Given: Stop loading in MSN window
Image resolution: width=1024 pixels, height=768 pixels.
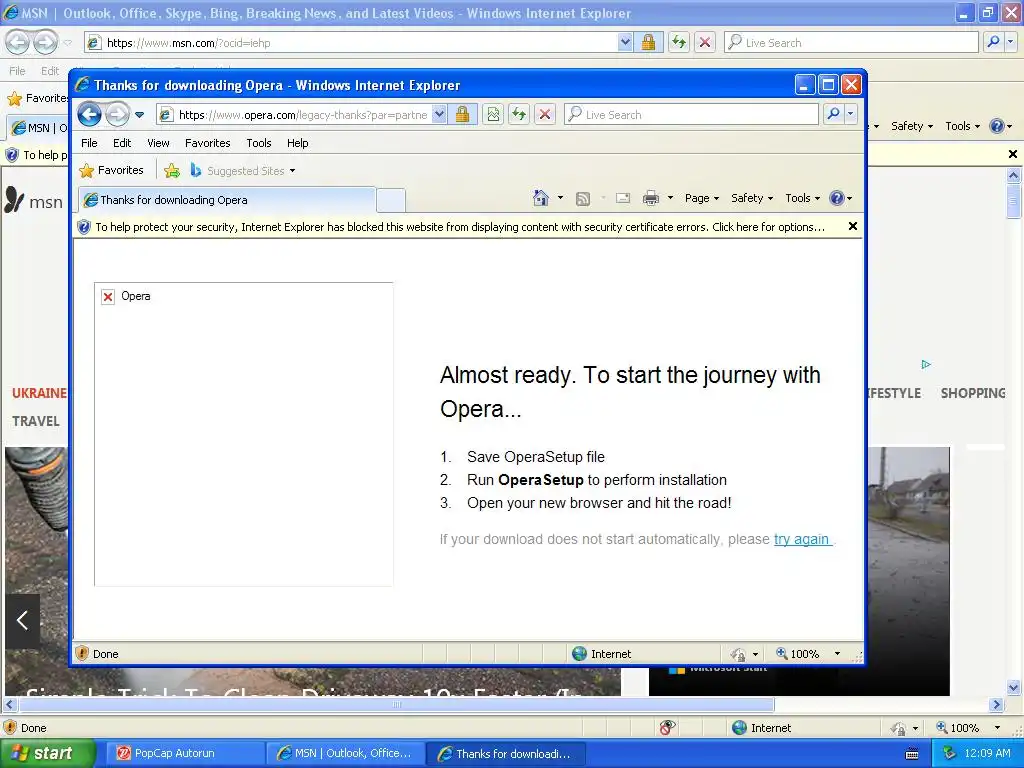Looking at the screenshot, I should pos(705,42).
